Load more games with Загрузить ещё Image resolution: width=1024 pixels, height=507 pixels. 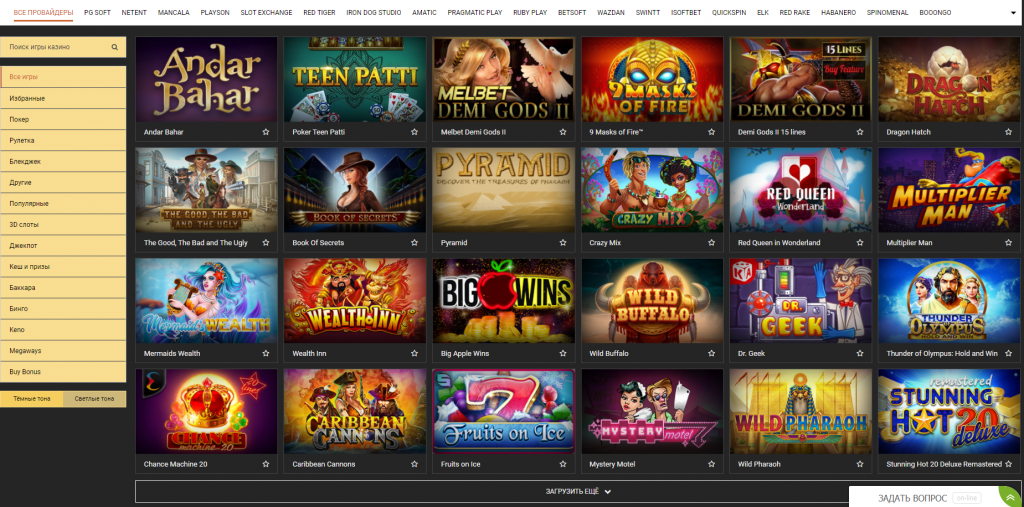579,491
